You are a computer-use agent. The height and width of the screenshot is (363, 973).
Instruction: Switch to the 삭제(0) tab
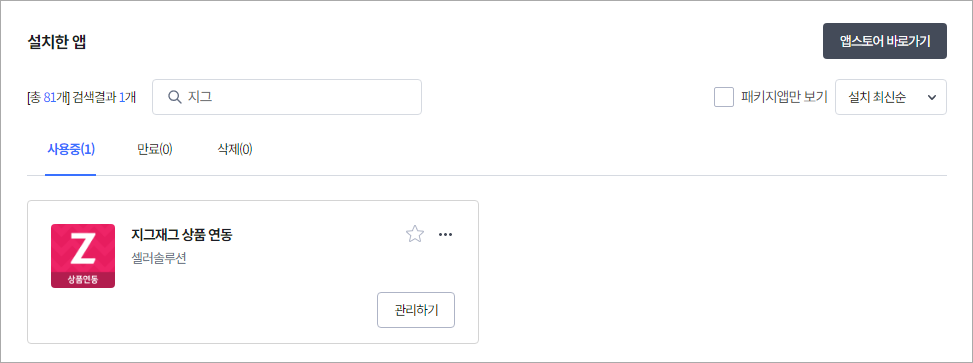point(235,150)
